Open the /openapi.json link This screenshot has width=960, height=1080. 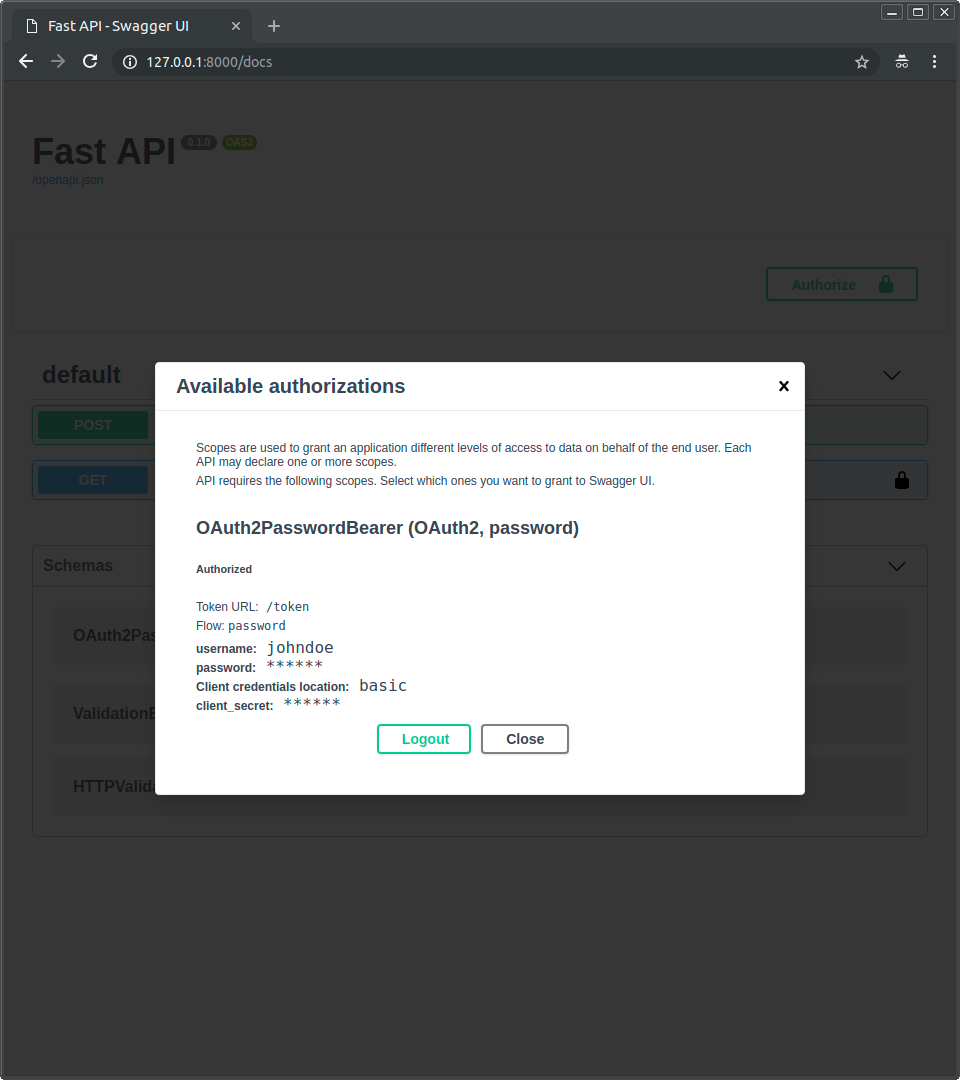(x=68, y=181)
